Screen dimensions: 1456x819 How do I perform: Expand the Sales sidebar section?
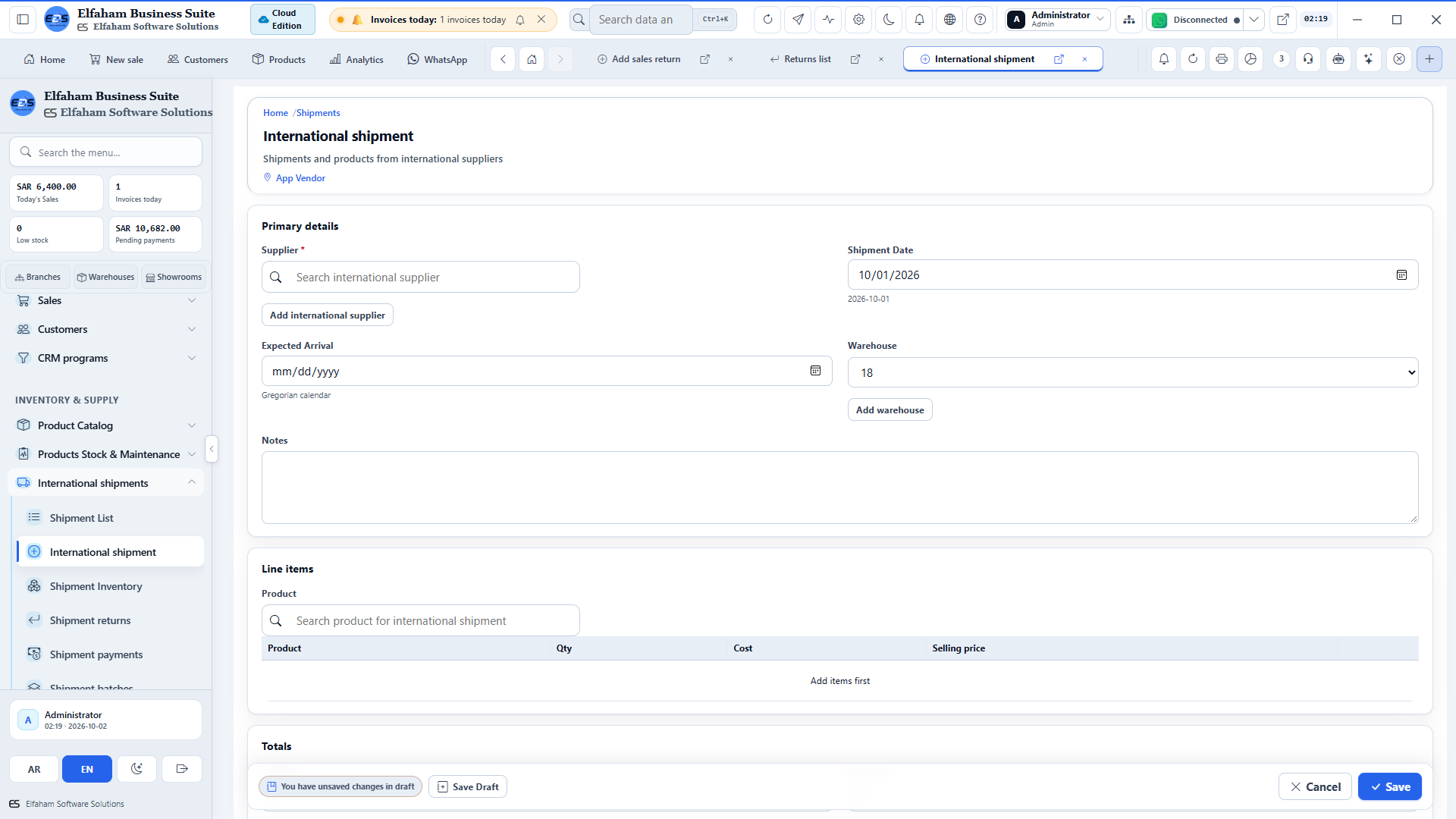[105, 301]
